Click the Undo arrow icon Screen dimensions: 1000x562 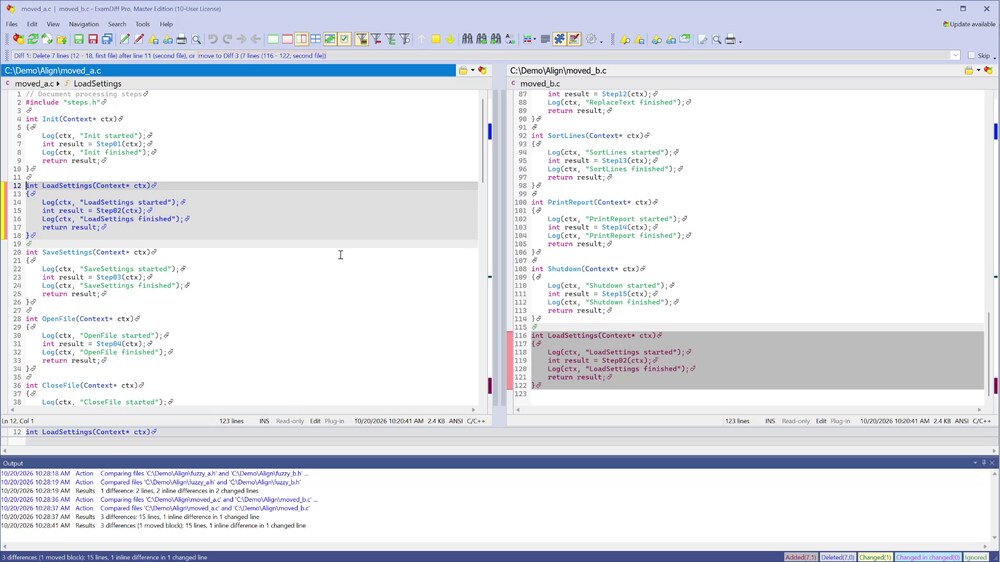pyautogui.click(x=212, y=40)
